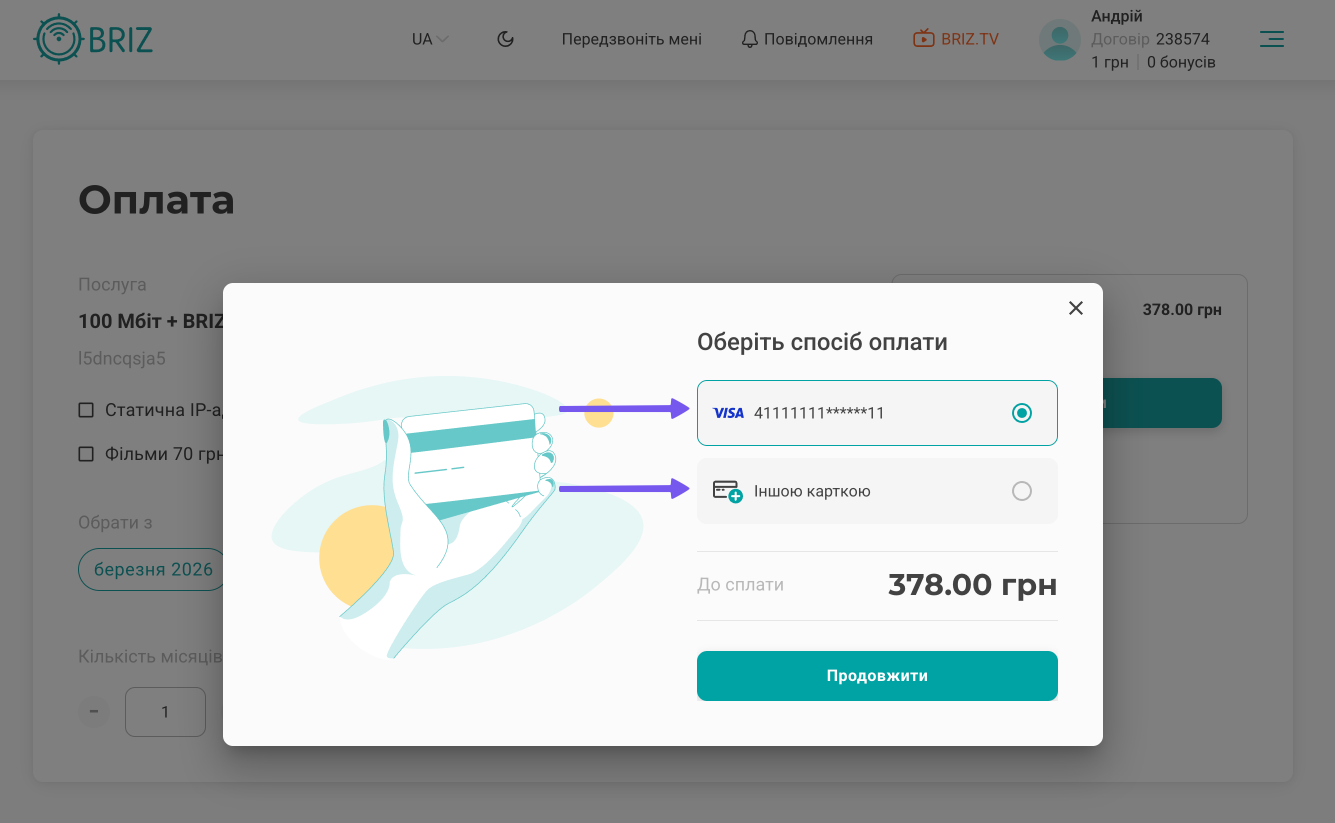Decrease months with the minus button

point(94,712)
